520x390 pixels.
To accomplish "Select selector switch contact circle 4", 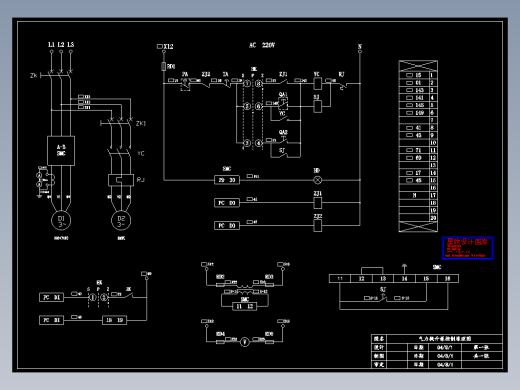I will 259,143.
